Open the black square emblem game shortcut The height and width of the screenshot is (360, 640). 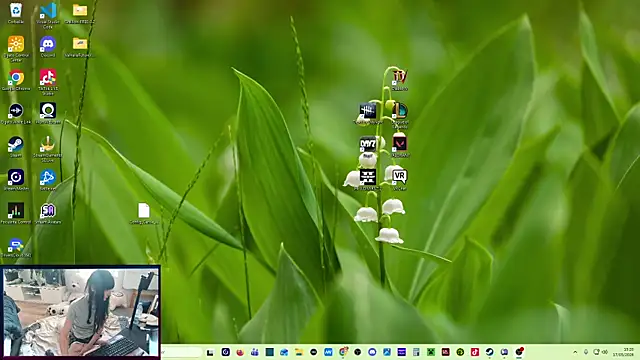pyautogui.click(x=367, y=178)
